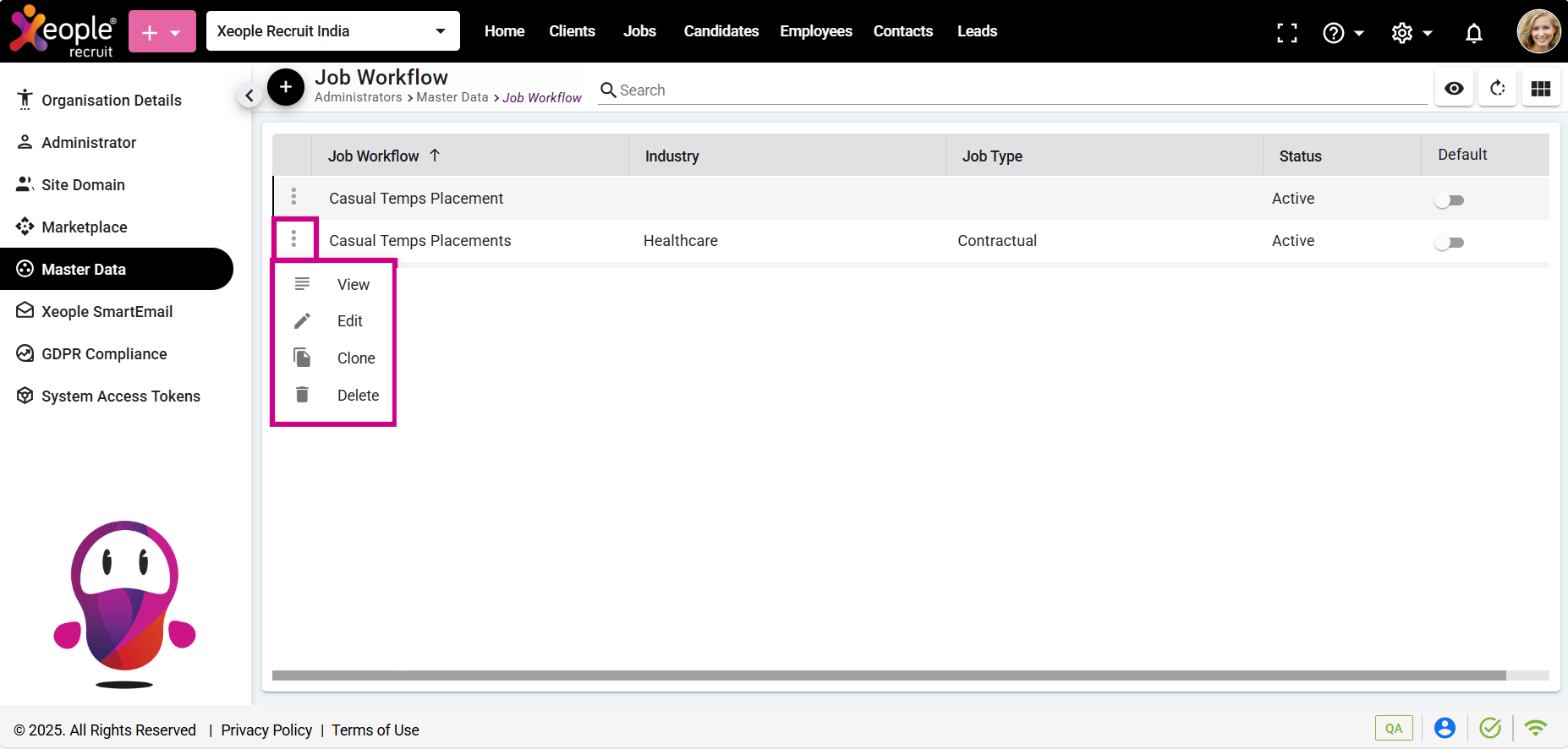Open the Privacy Policy link
This screenshot has width=1568, height=749.
pos(266,730)
